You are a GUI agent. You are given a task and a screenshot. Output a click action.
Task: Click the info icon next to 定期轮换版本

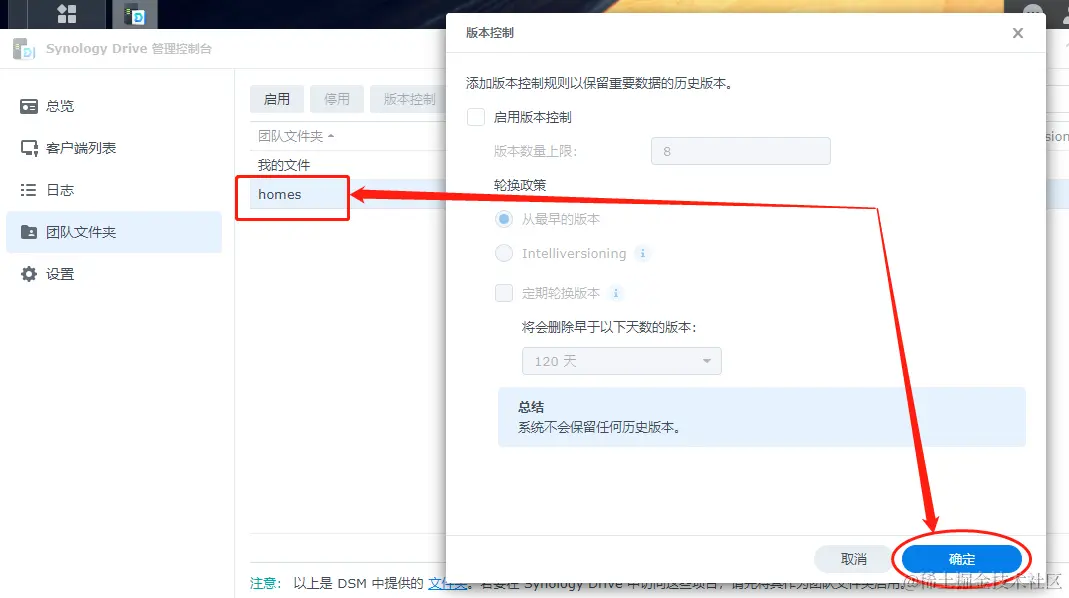pyautogui.click(x=616, y=293)
